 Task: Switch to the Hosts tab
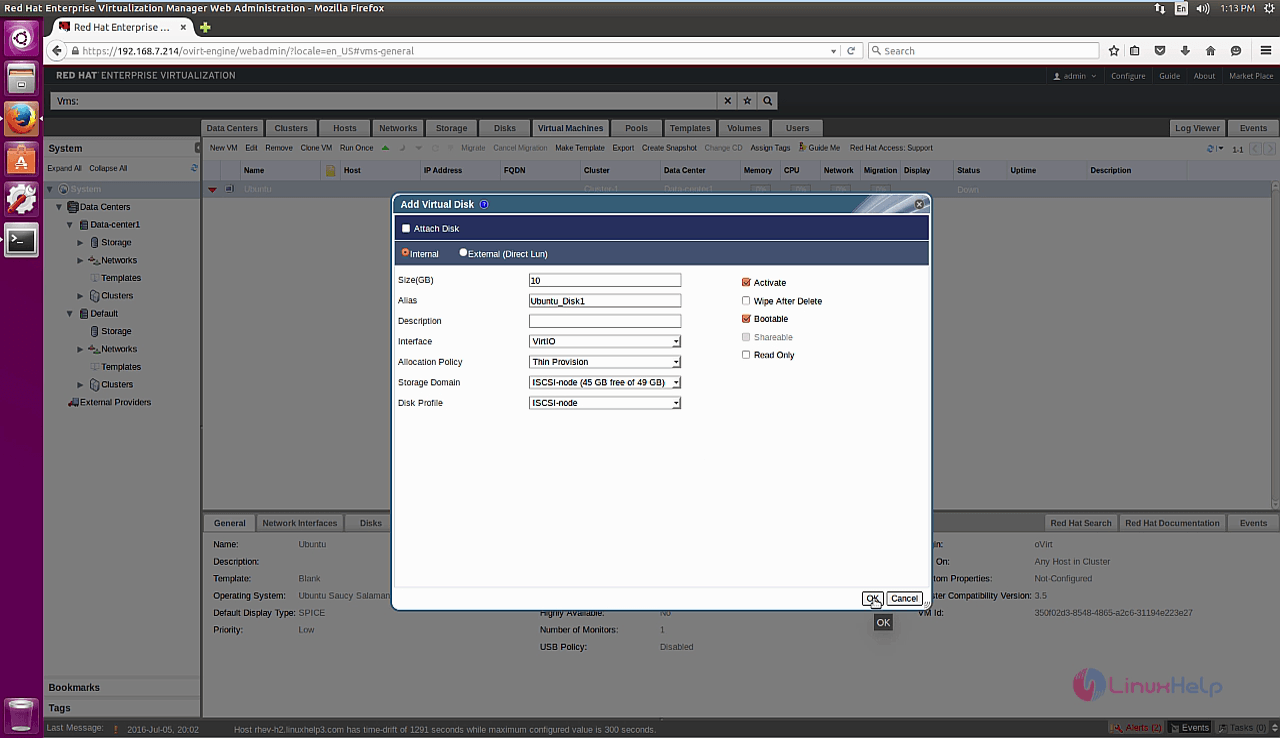point(345,128)
